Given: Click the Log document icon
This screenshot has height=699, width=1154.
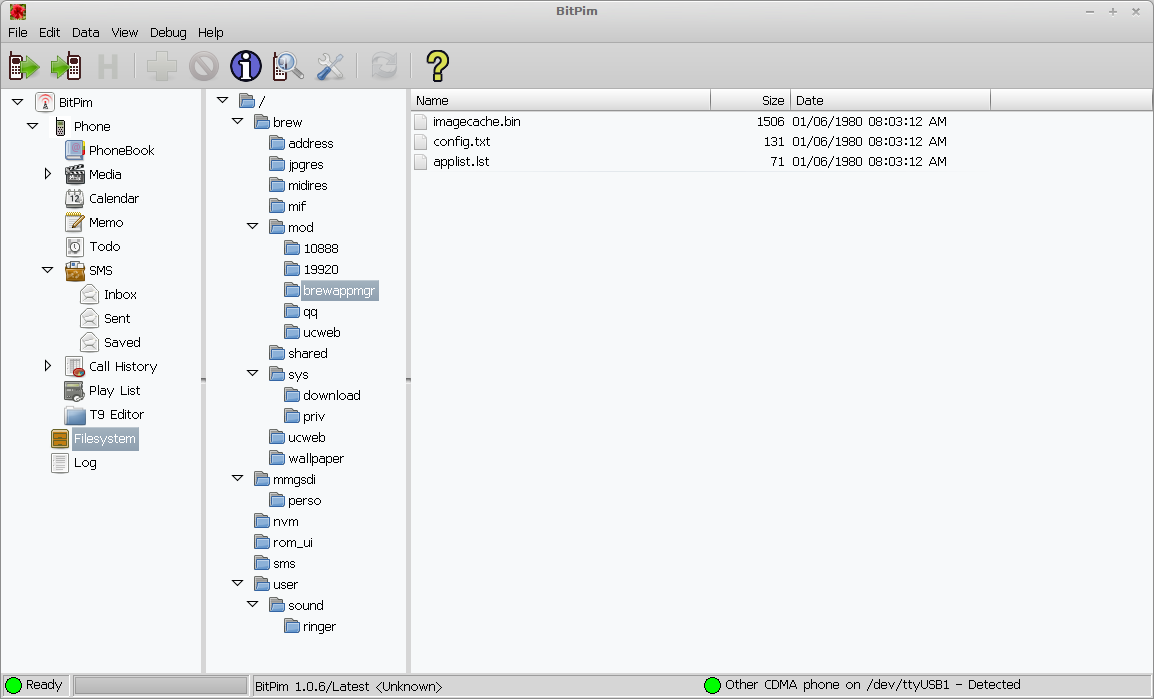Looking at the screenshot, I should pos(60,463).
